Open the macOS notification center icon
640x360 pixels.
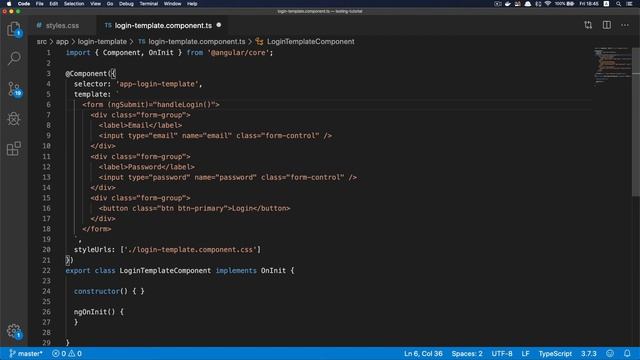tap(629, 4)
